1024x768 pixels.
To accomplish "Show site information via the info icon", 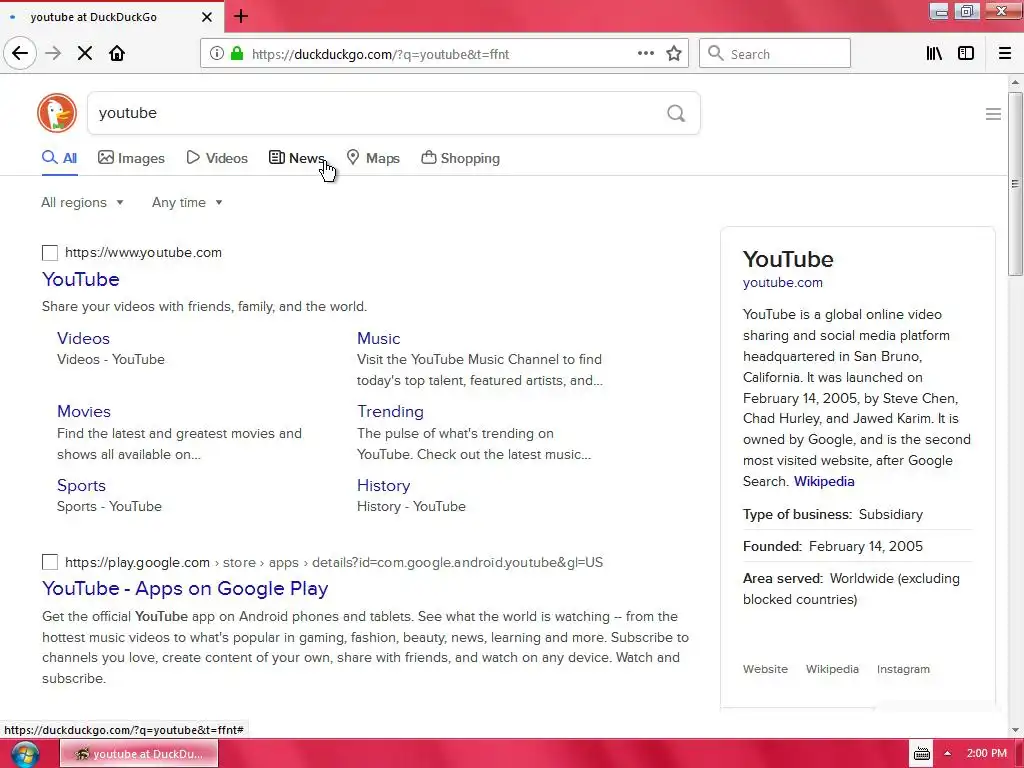I will [x=217, y=54].
